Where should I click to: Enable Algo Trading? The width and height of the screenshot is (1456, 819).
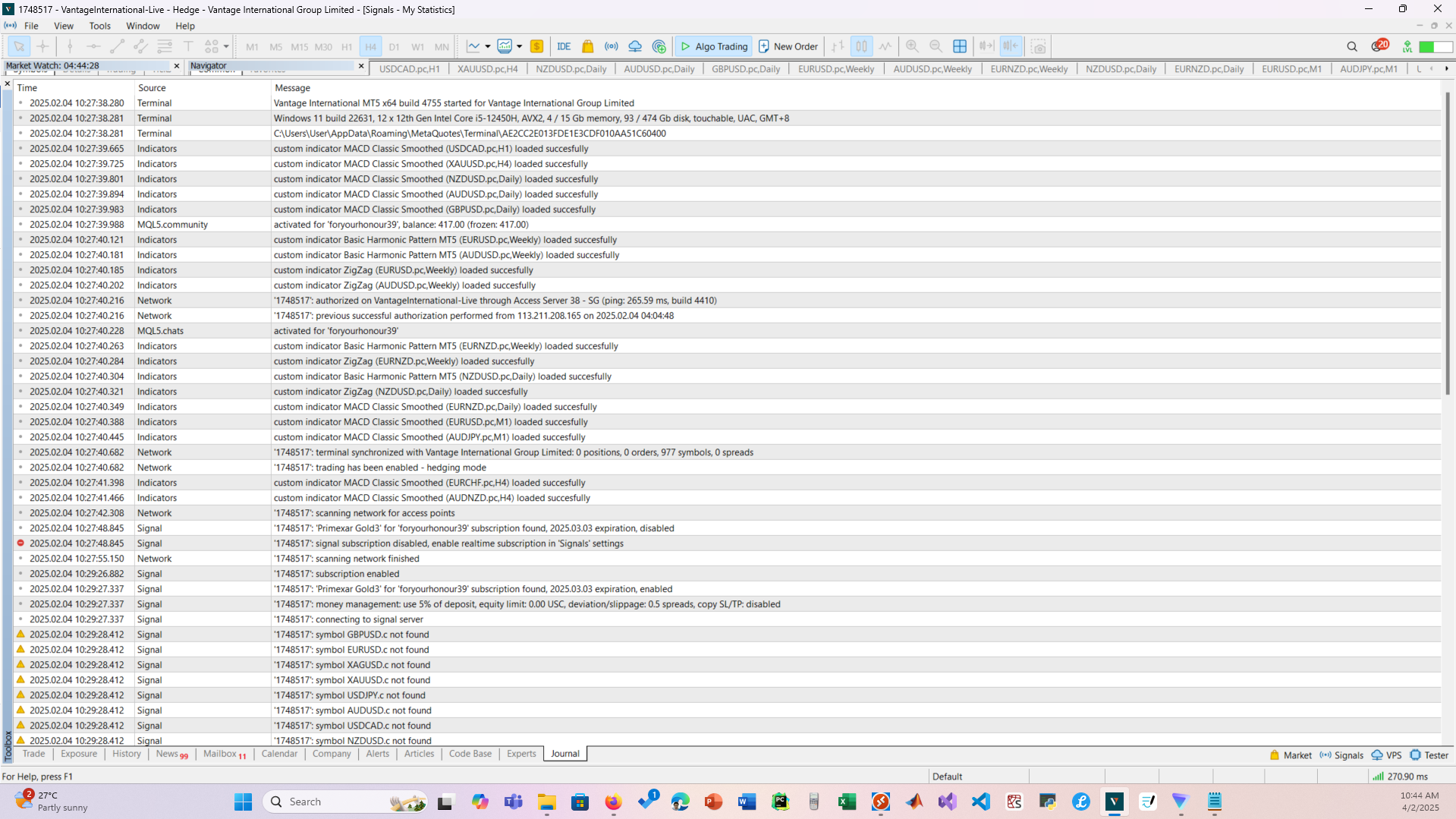point(714,46)
